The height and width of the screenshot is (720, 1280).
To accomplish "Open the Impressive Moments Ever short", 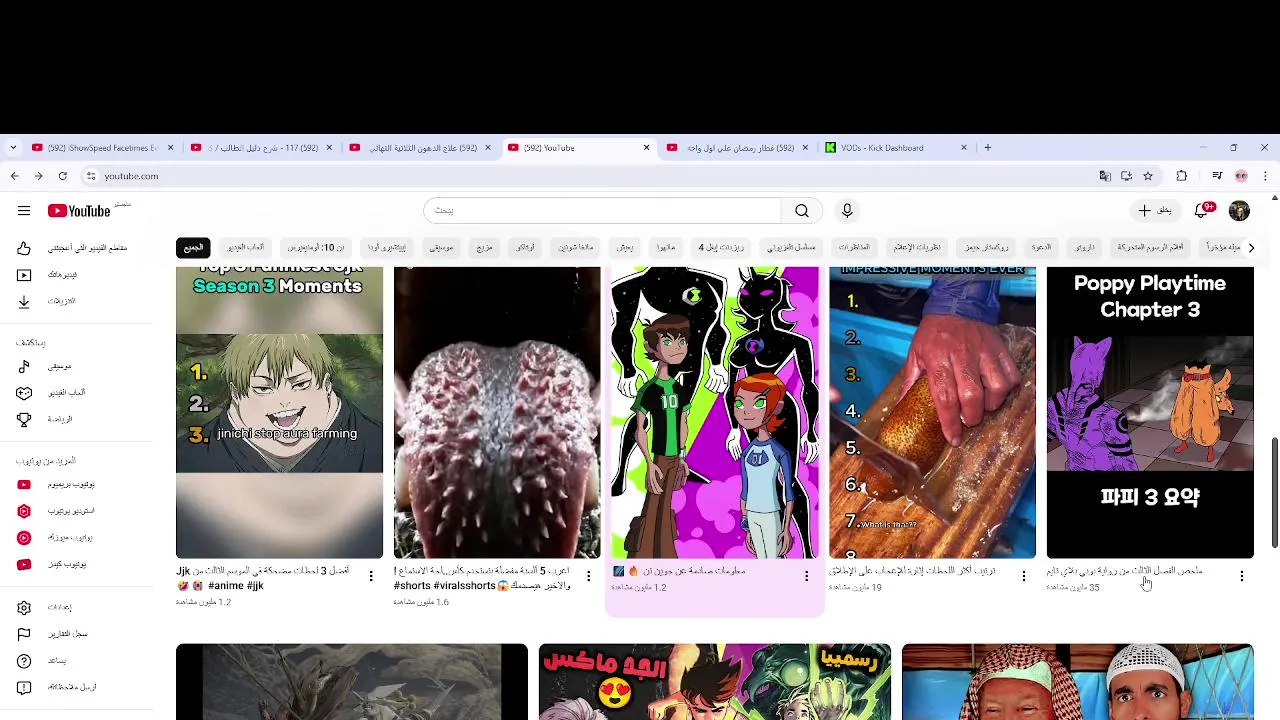I will [x=932, y=412].
